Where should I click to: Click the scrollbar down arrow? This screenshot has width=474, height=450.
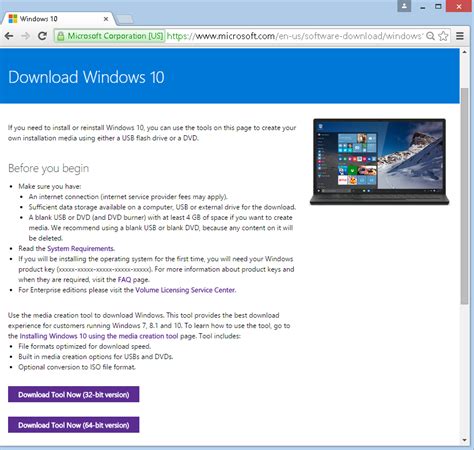point(465,440)
